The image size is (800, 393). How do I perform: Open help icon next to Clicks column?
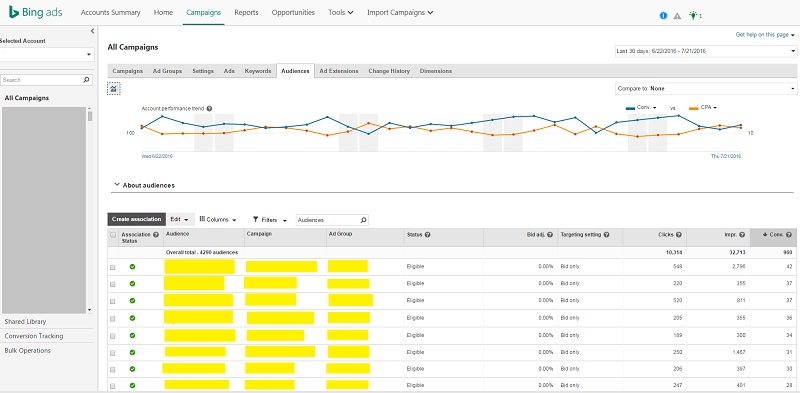click(x=679, y=235)
